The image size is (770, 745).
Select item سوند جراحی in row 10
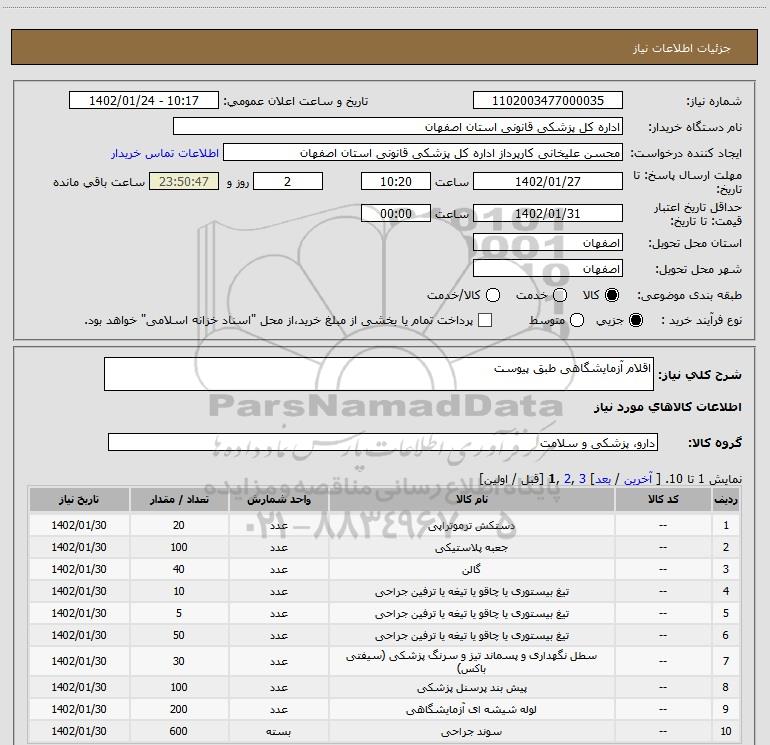[x=471, y=732]
